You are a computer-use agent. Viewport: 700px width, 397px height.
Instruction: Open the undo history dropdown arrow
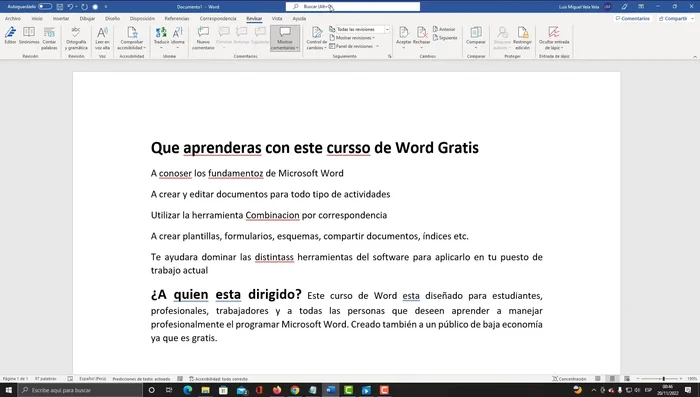76,7
